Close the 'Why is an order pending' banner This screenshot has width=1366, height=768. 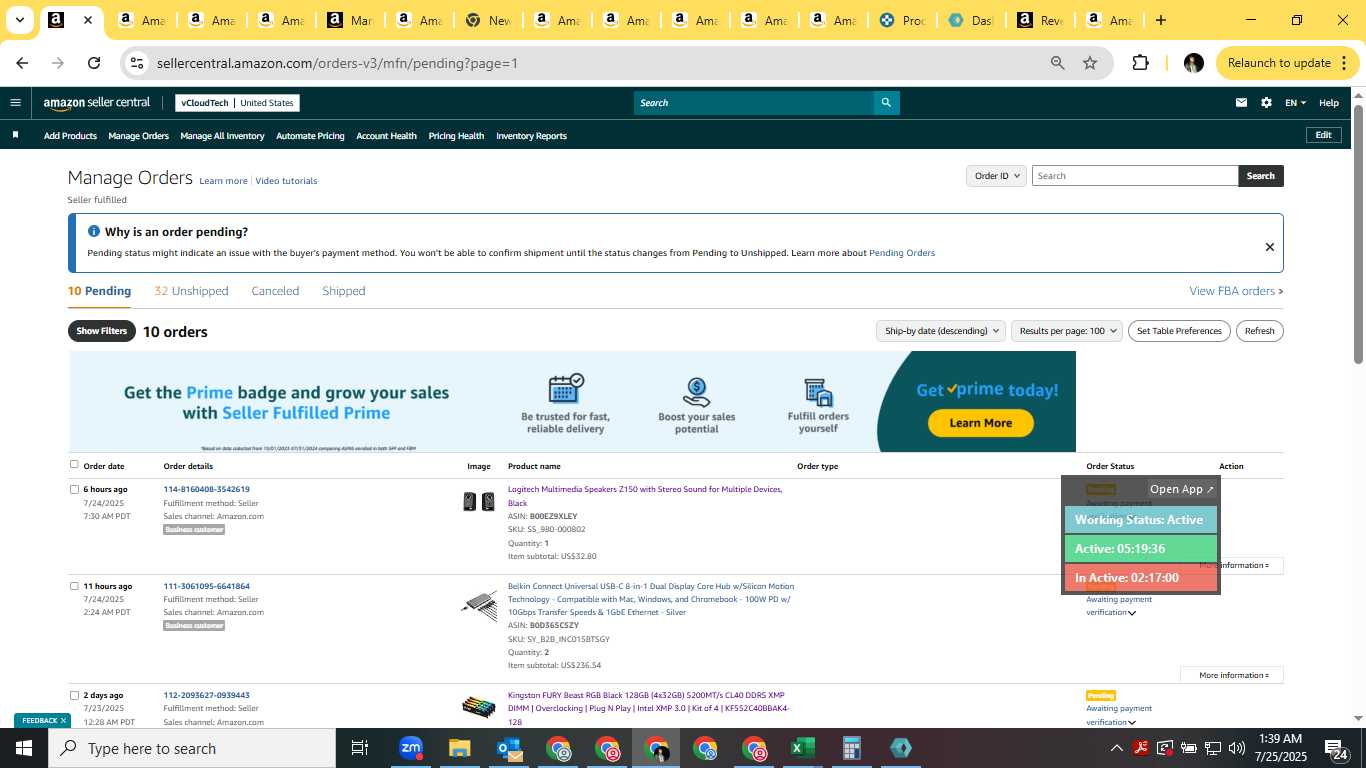[1269, 247]
